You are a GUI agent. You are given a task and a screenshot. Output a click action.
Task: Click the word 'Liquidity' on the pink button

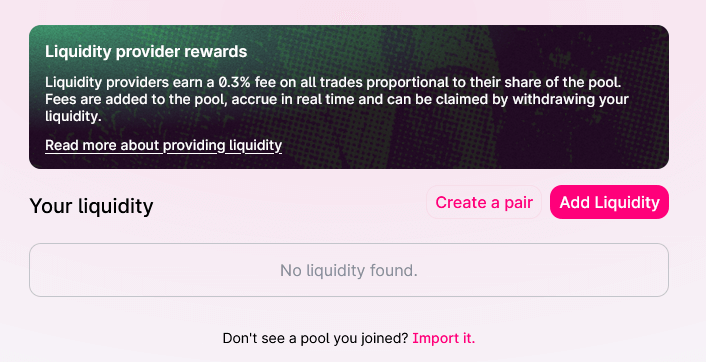point(627,202)
